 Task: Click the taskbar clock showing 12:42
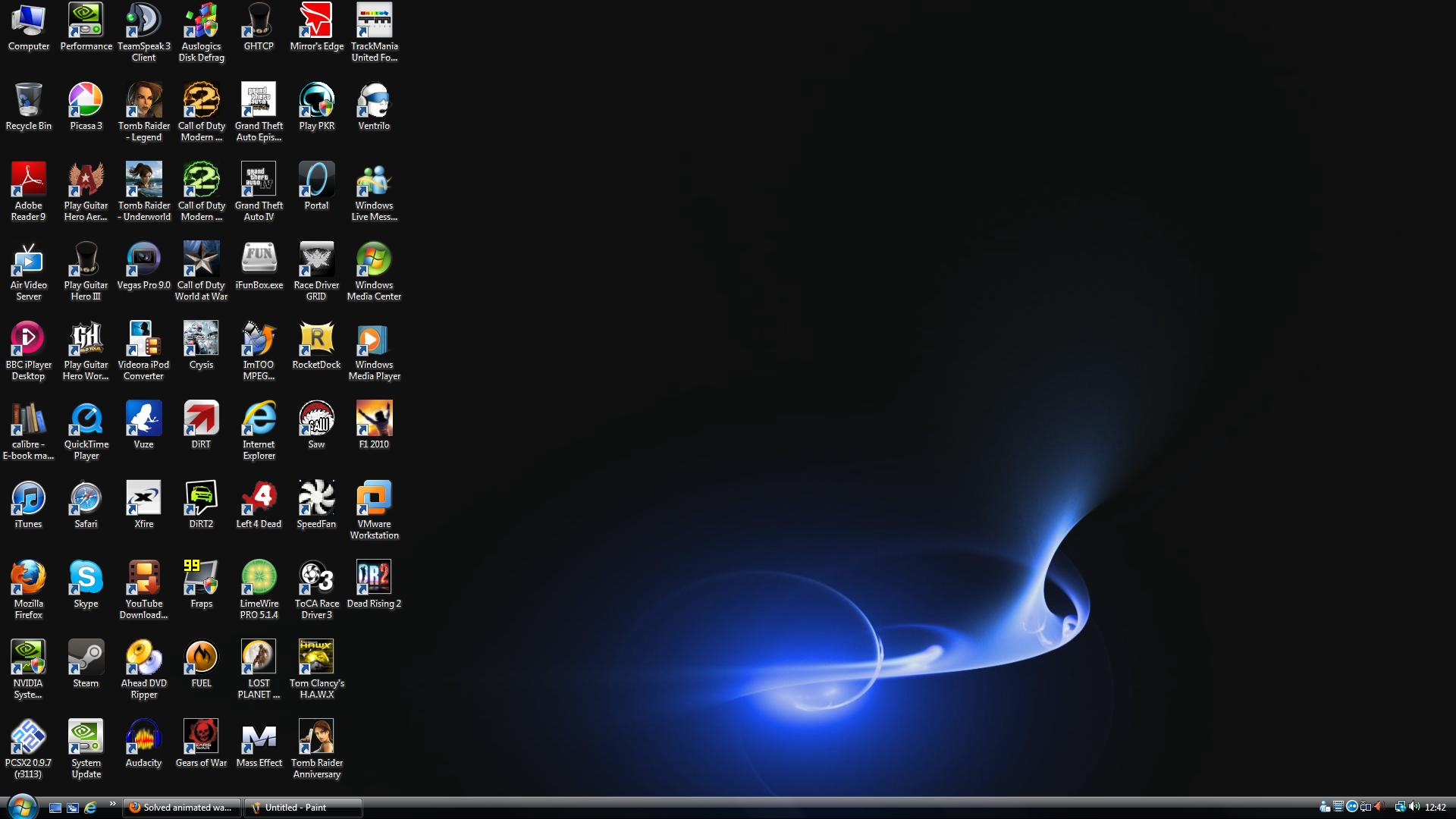pos(1436,808)
